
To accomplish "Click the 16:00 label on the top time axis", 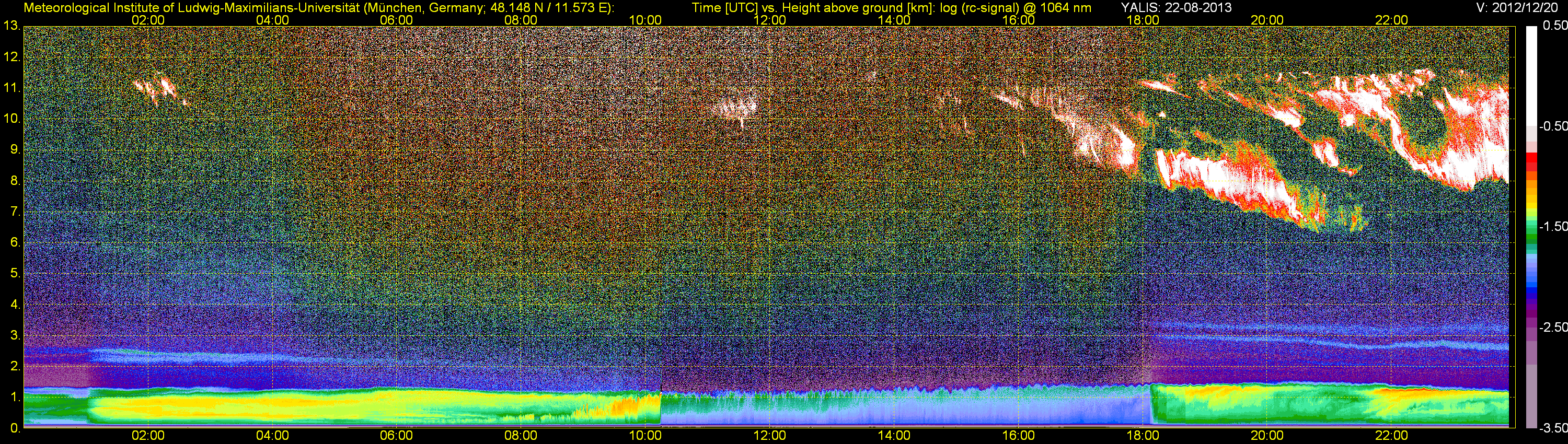I will [1018, 20].
